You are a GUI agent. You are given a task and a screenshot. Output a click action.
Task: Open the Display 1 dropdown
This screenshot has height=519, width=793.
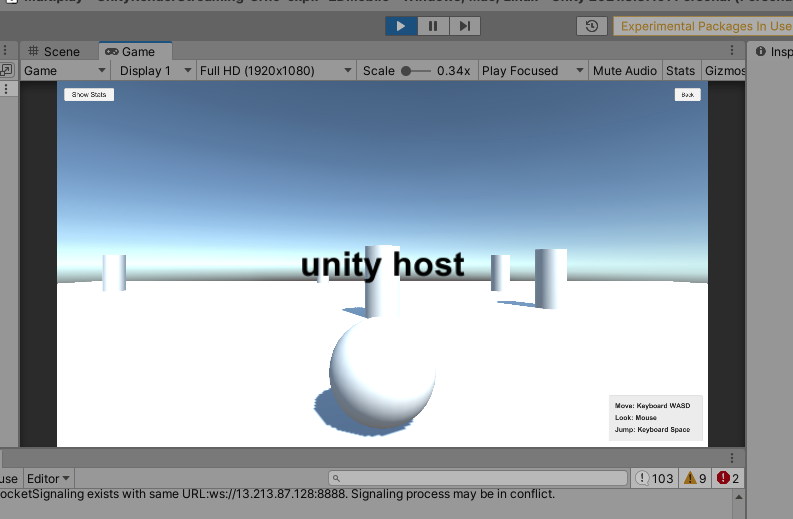(x=155, y=71)
